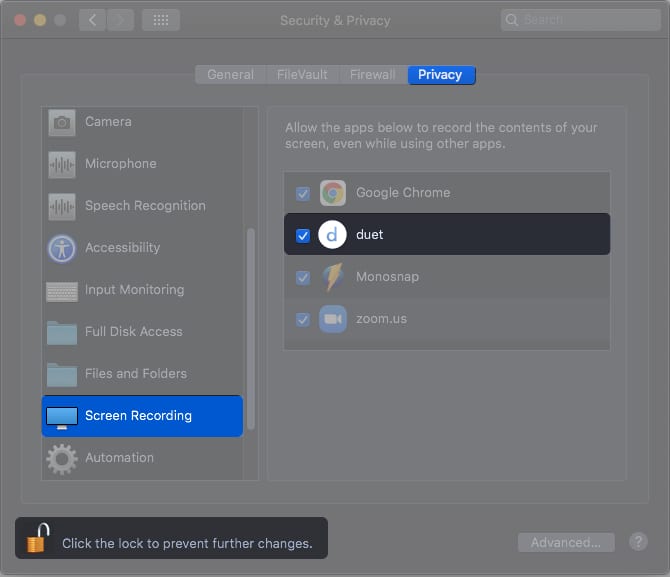Select Microphone label in the list
This screenshot has height=577, width=670.
(x=121, y=164)
